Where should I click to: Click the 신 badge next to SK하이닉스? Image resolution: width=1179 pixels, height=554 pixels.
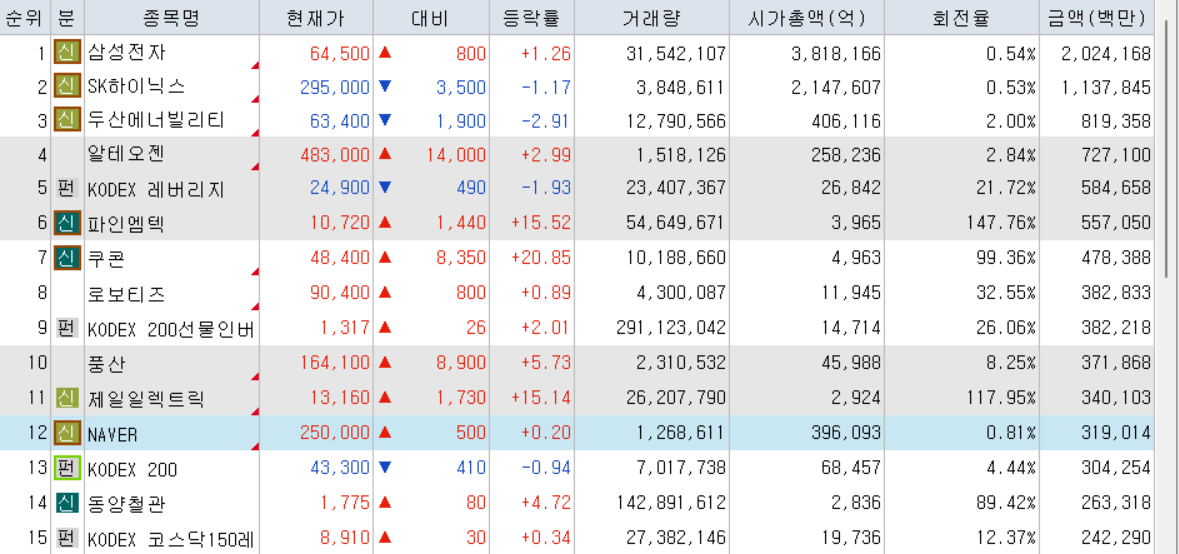click(67, 86)
